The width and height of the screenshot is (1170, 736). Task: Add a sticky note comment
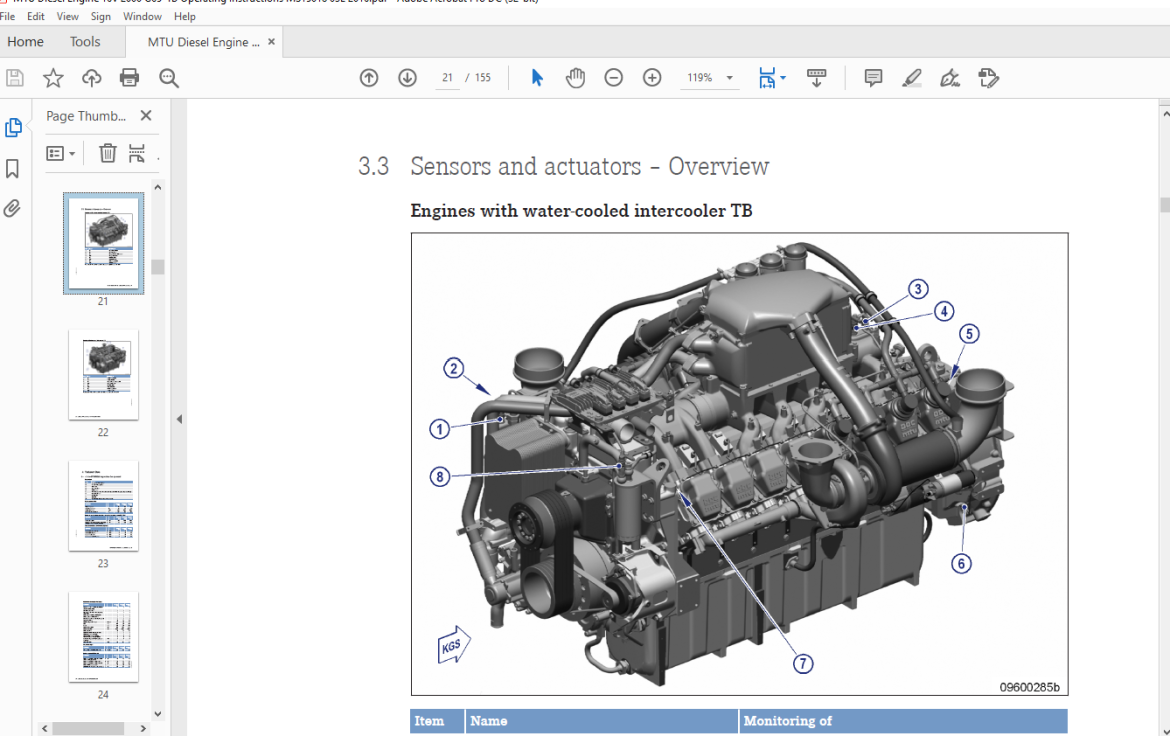pyautogui.click(x=873, y=78)
